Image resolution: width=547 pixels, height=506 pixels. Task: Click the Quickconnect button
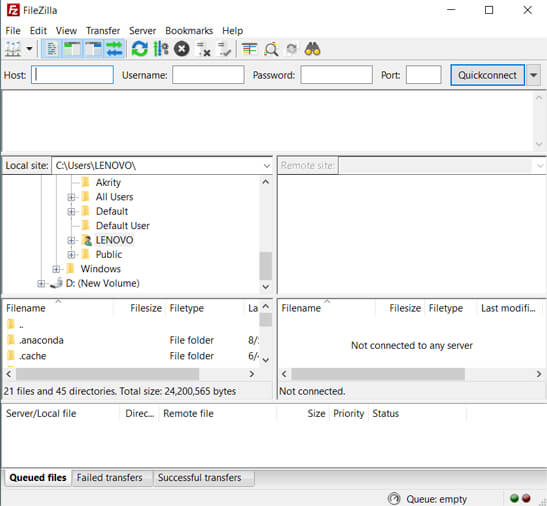coord(487,75)
